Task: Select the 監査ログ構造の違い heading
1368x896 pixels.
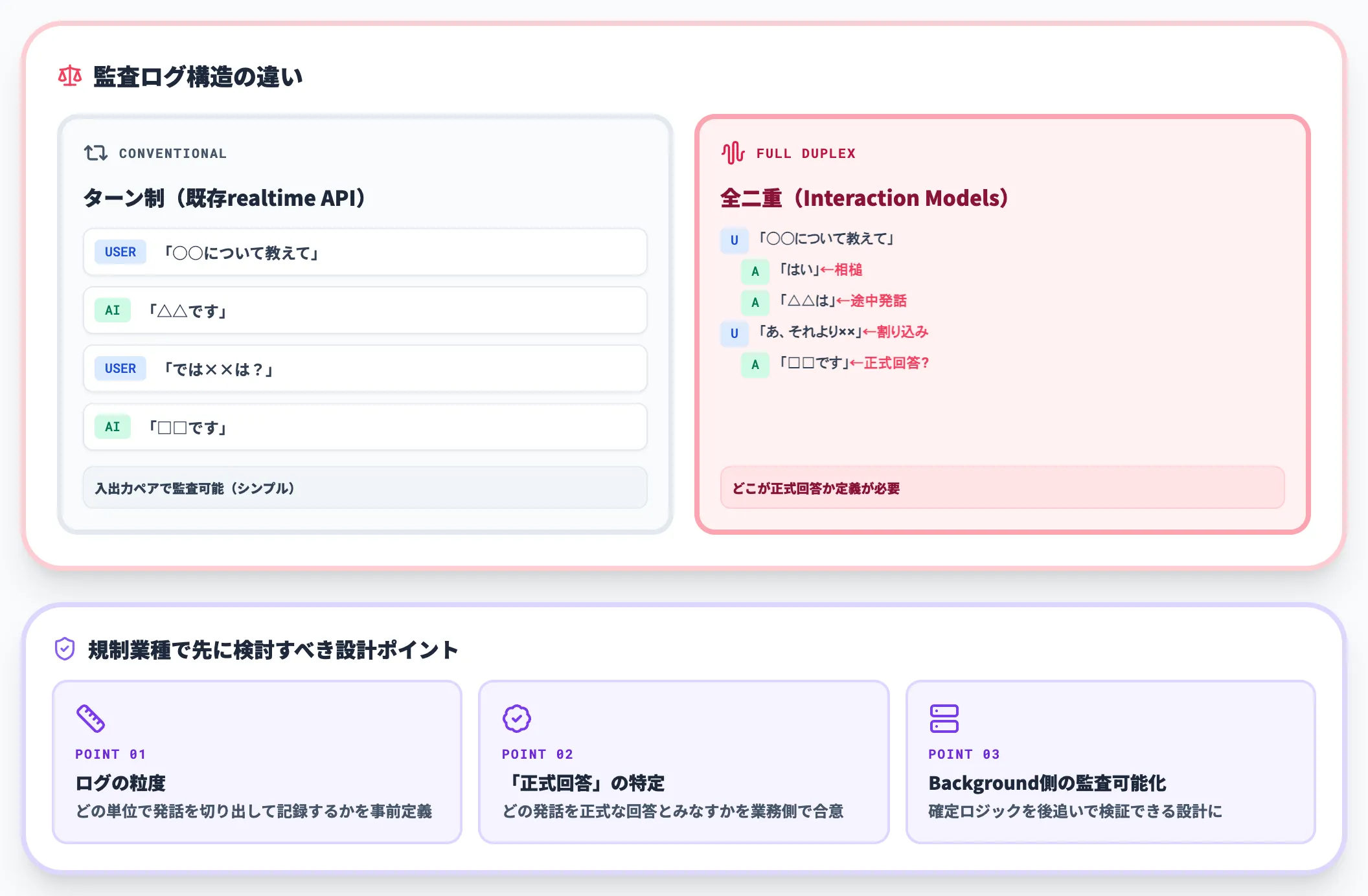Action: (198, 76)
